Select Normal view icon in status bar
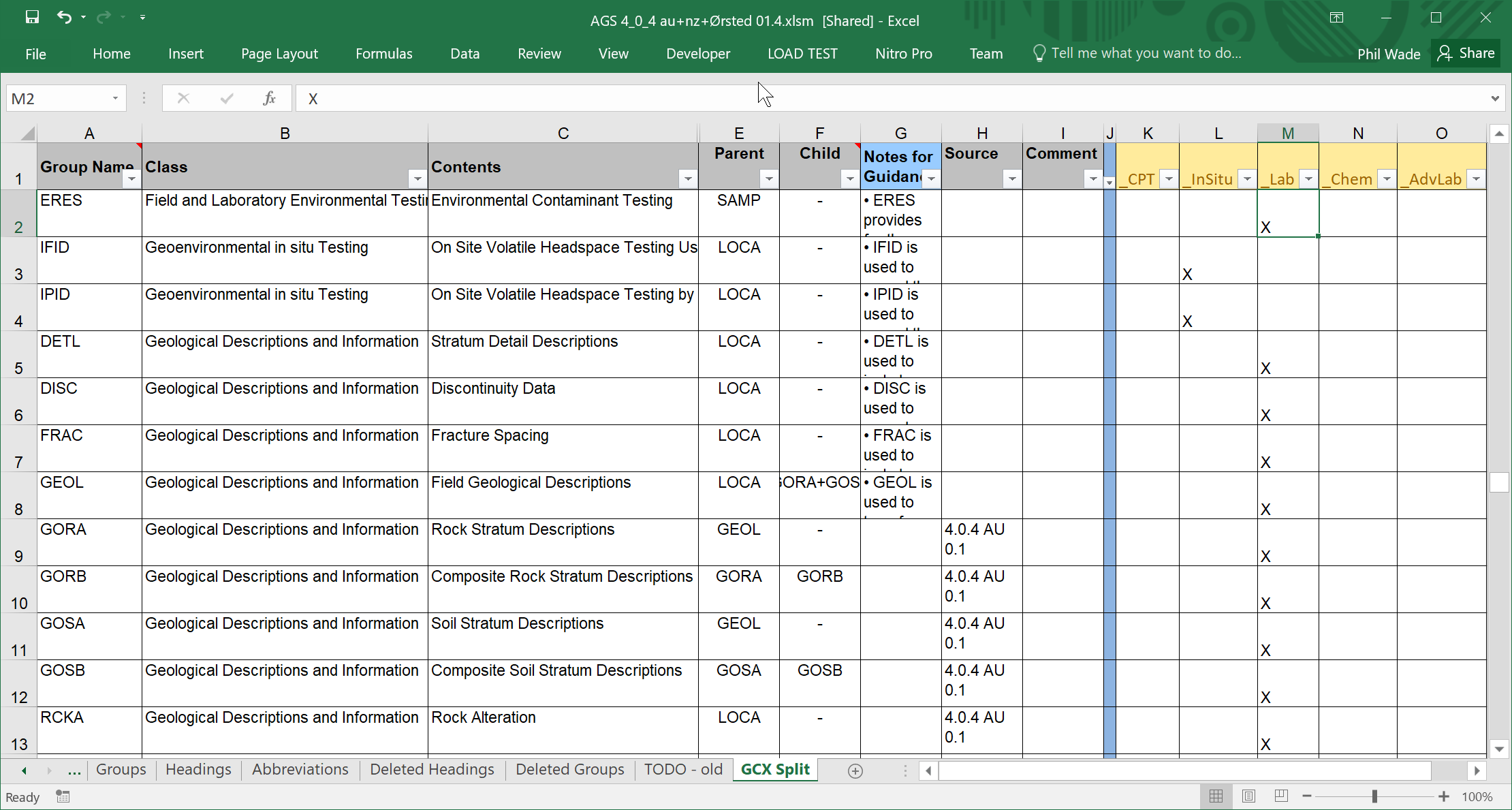 [x=1216, y=796]
